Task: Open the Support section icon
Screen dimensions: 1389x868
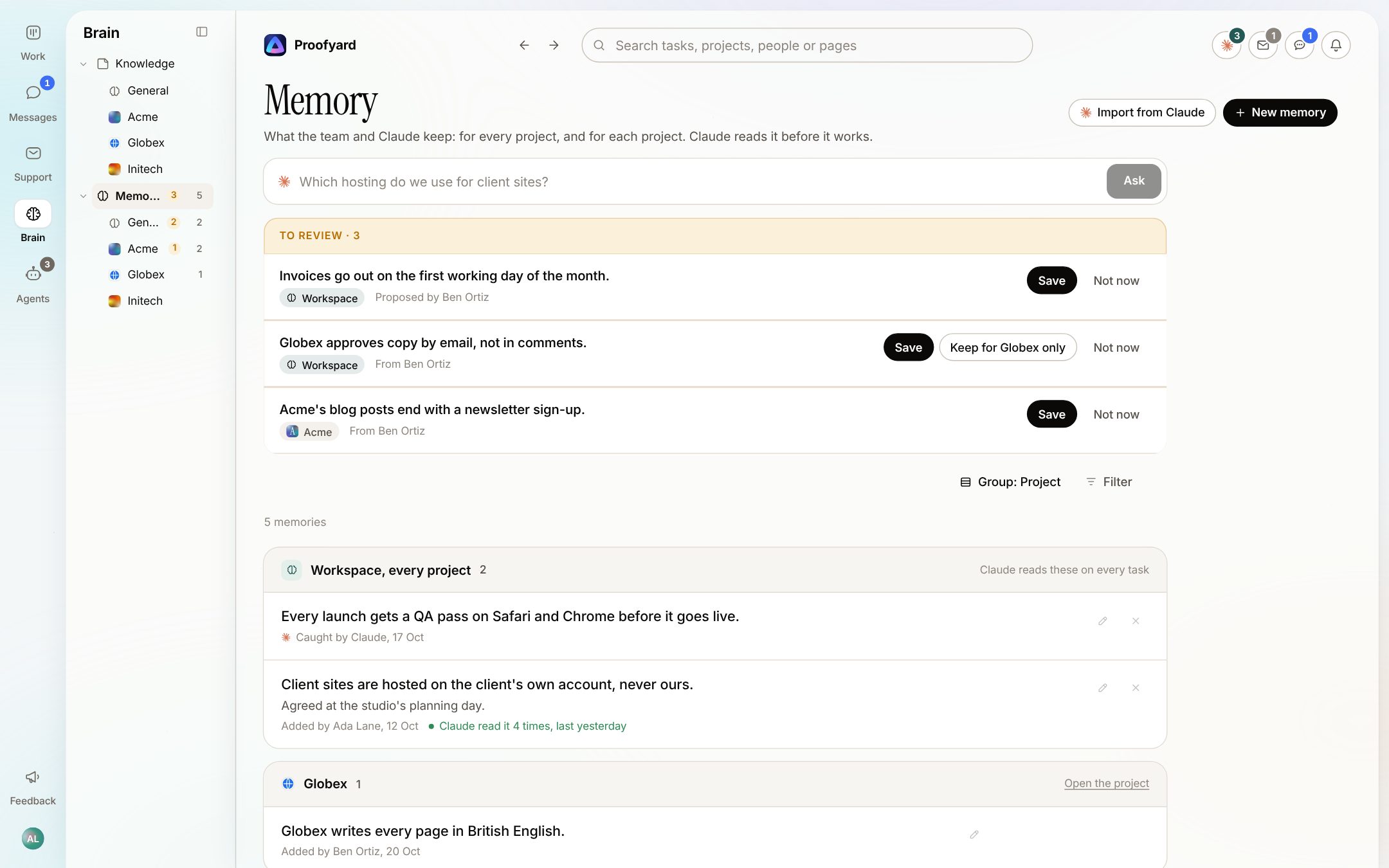Action: pyautogui.click(x=33, y=153)
